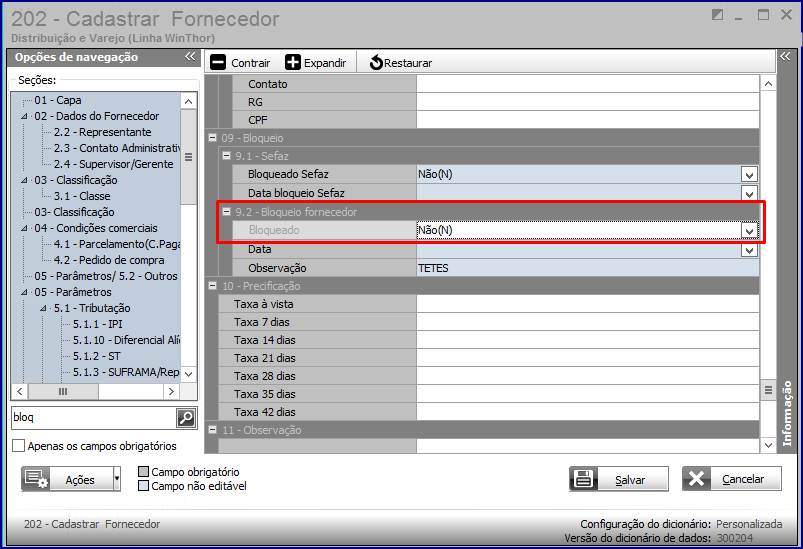The image size is (803, 549).
Task: Collapse 02 - Dados do Fornecedor tree node
Action: point(24,116)
